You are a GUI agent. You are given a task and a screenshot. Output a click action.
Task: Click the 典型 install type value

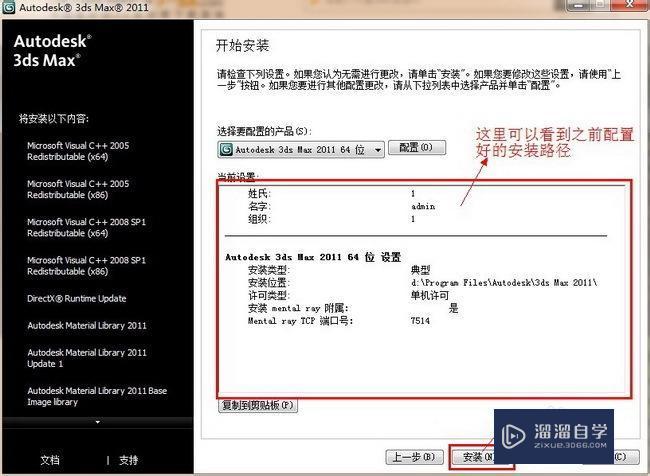[x=420, y=270]
